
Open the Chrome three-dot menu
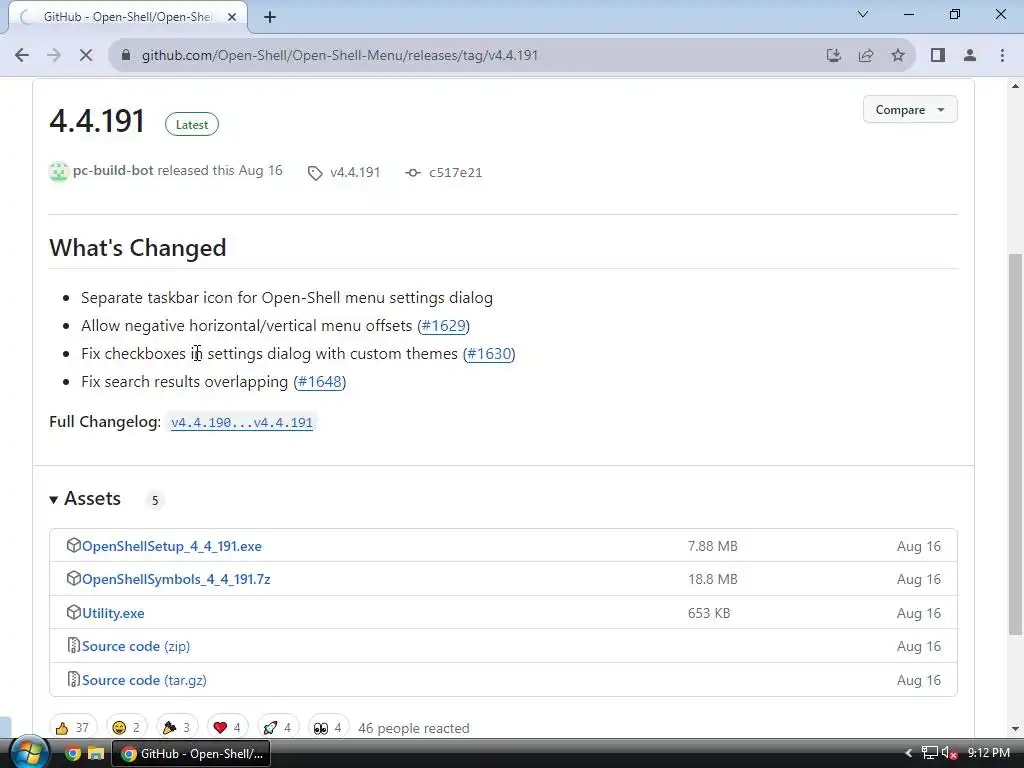tap(1002, 56)
